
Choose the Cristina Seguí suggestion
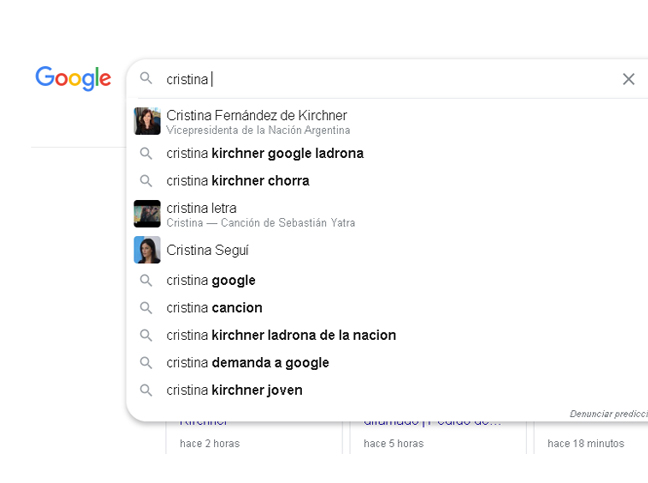(x=388, y=250)
